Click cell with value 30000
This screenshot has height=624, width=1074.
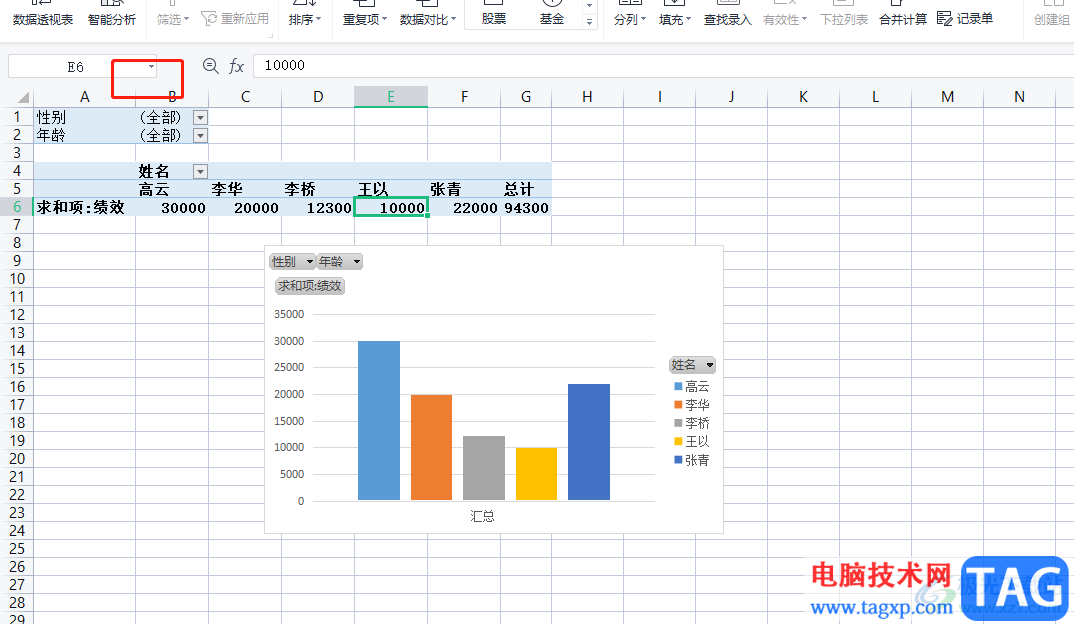pos(172,208)
